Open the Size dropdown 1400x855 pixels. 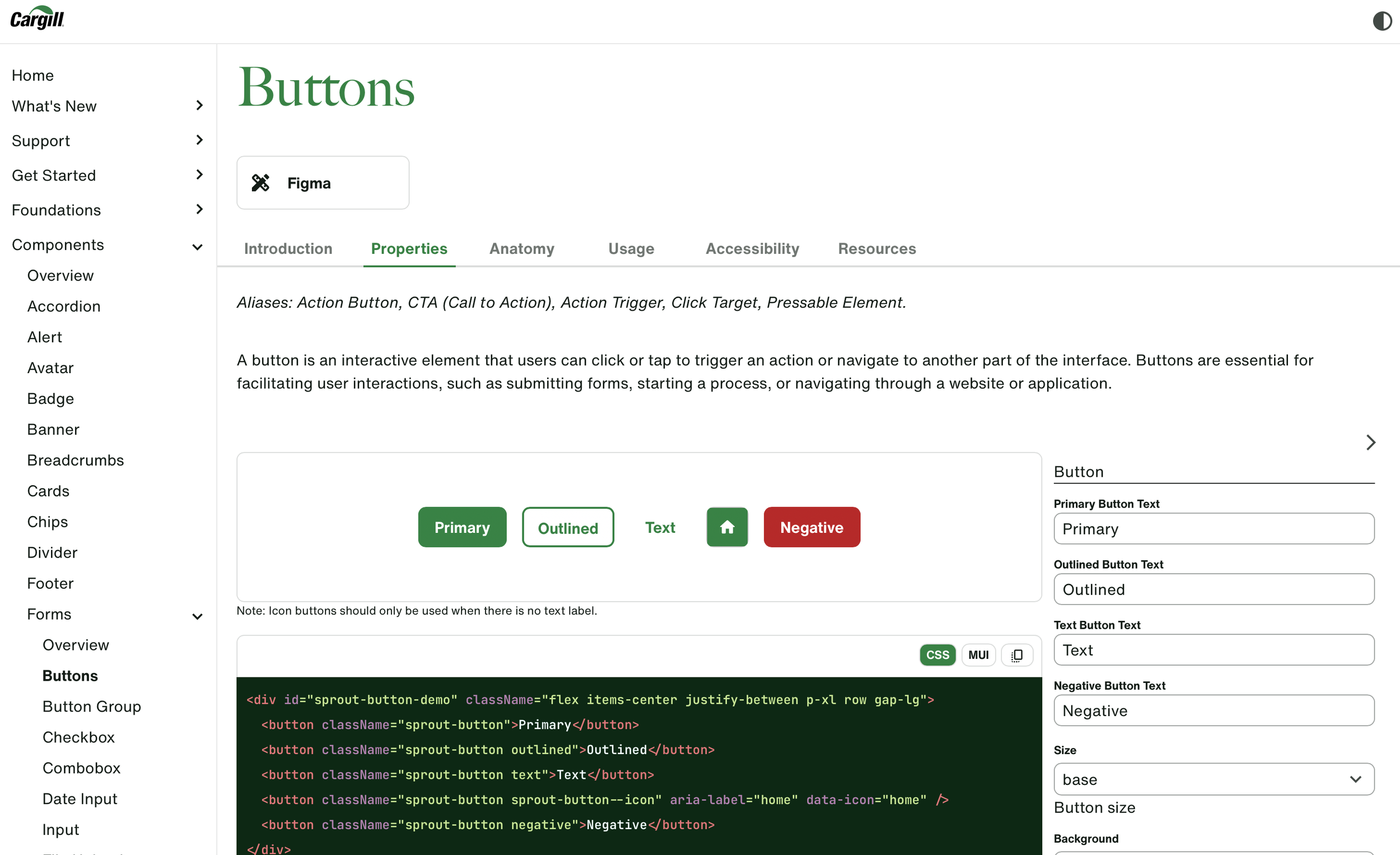point(1213,779)
